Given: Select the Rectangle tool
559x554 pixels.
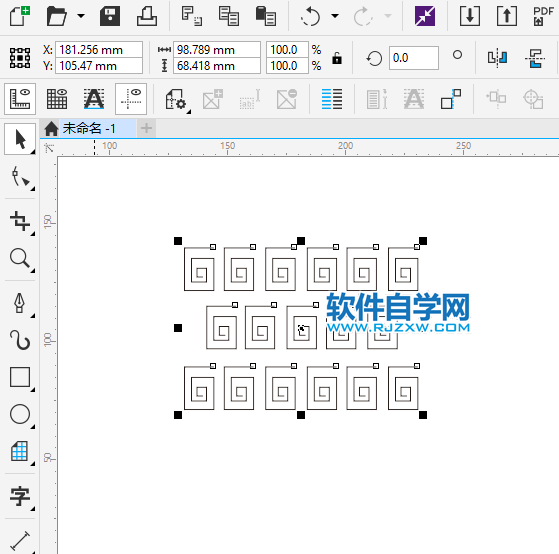Looking at the screenshot, I should pos(20,377).
